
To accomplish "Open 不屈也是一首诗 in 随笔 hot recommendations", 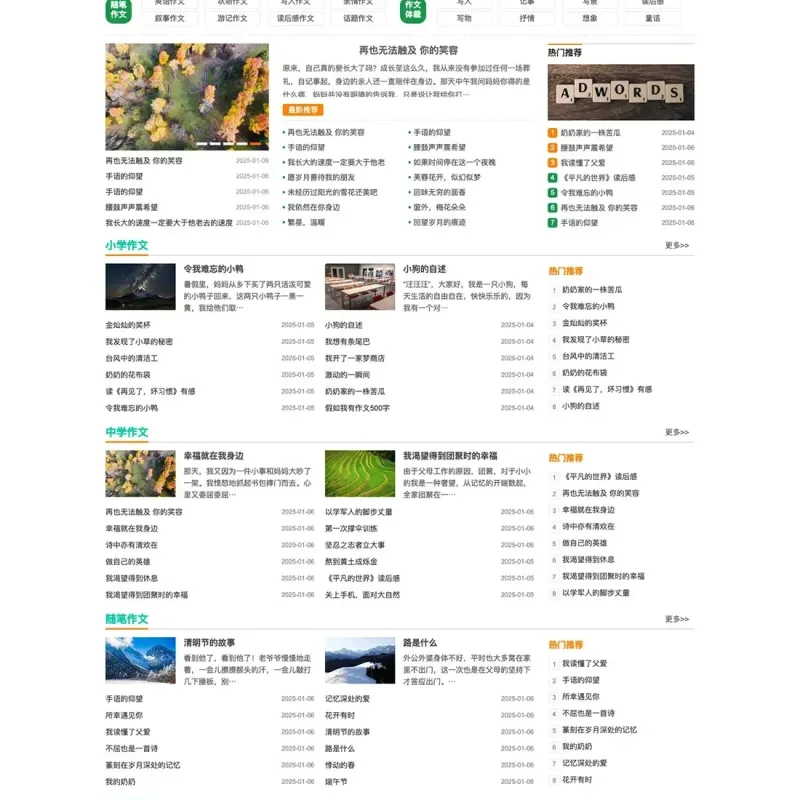I will coord(588,713).
